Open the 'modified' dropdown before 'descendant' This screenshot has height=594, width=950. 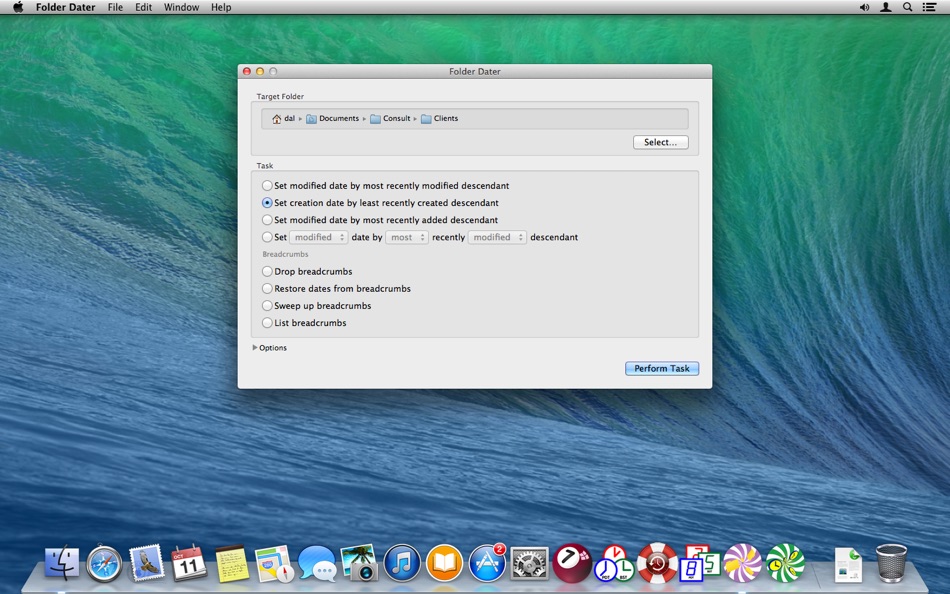[x=497, y=237]
